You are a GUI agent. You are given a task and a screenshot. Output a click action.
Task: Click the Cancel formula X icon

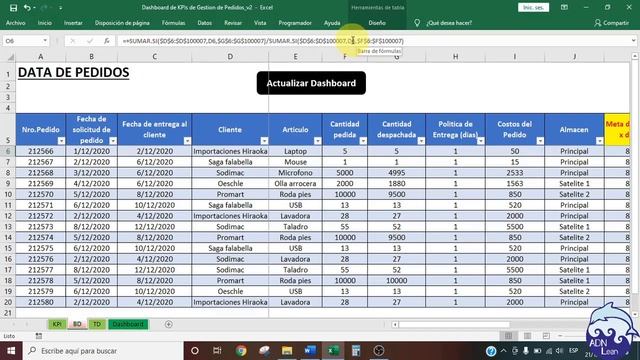(73, 41)
